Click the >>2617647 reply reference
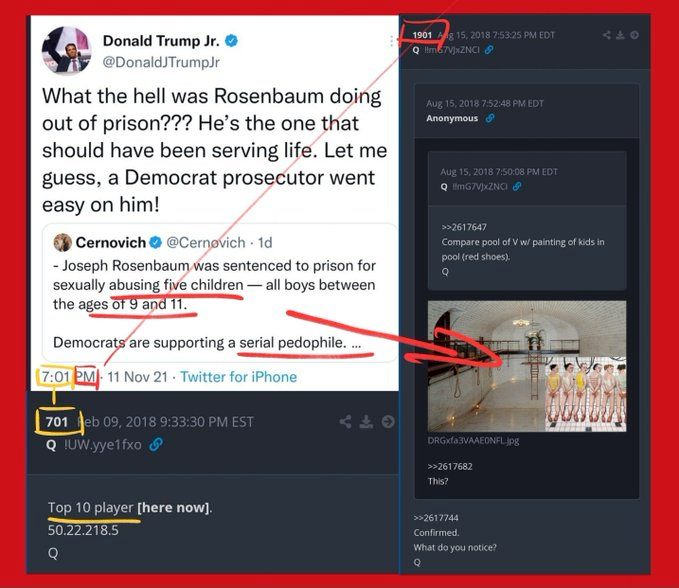 pyautogui.click(x=464, y=227)
